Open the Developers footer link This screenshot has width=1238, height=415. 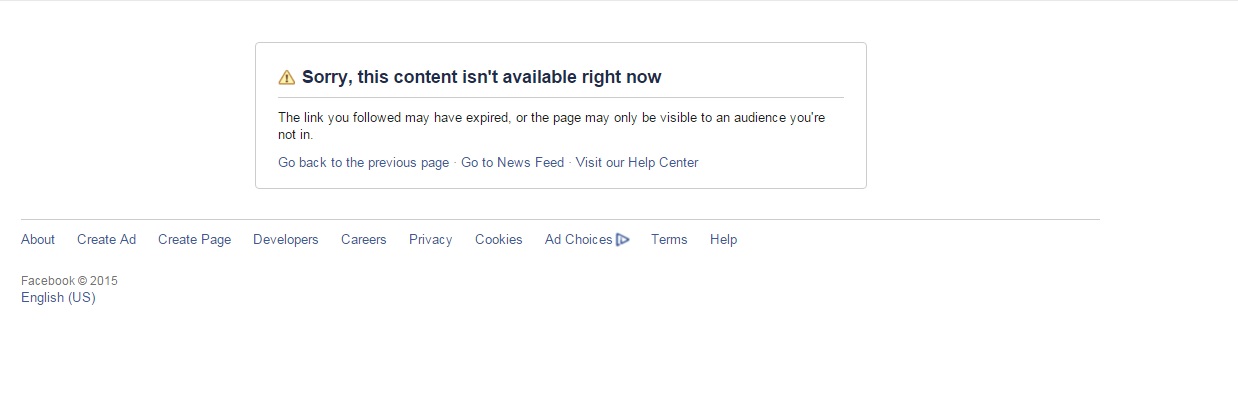pyautogui.click(x=286, y=240)
